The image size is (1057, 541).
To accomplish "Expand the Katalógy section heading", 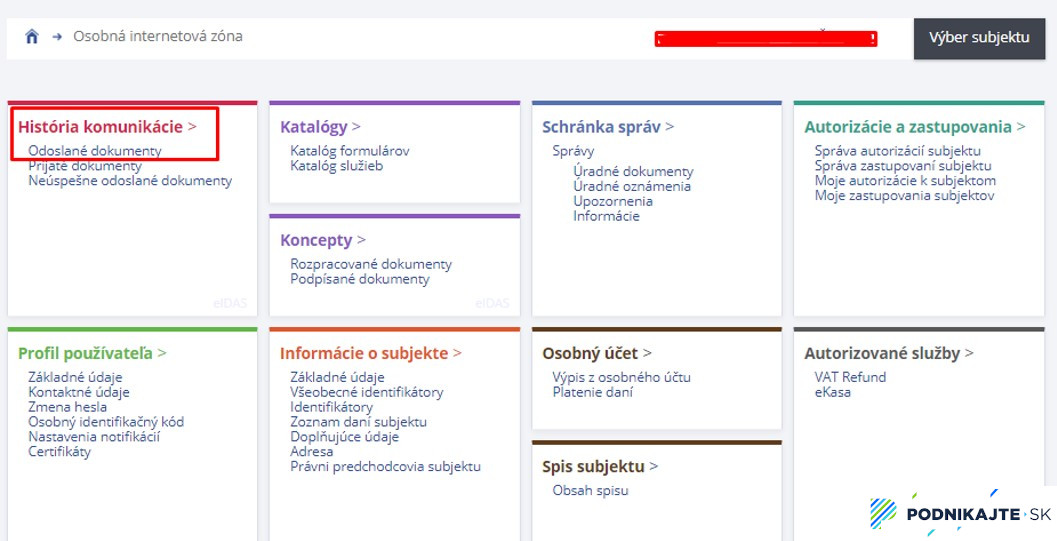I will tap(314, 127).
